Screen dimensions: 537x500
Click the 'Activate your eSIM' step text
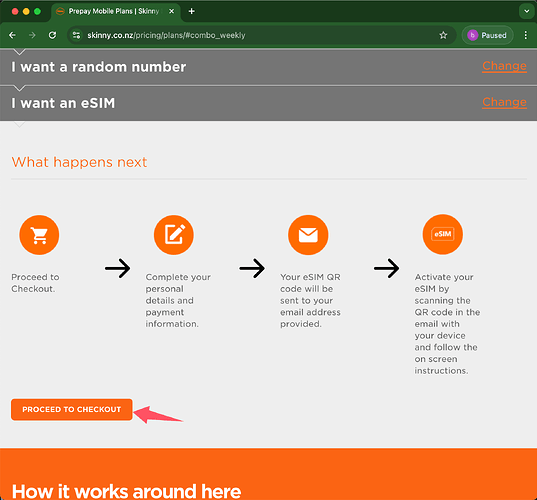447,324
